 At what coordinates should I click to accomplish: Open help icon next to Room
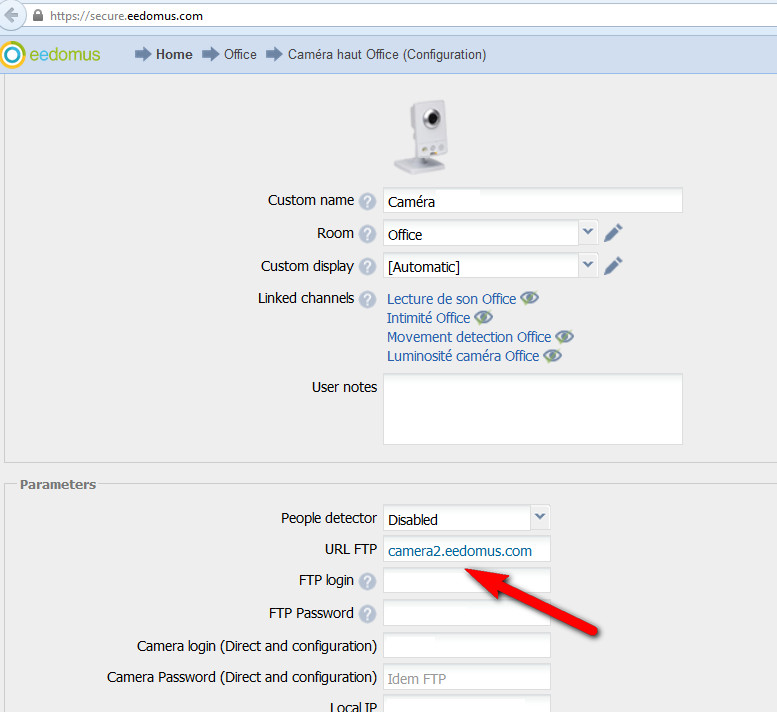pos(367,234)
